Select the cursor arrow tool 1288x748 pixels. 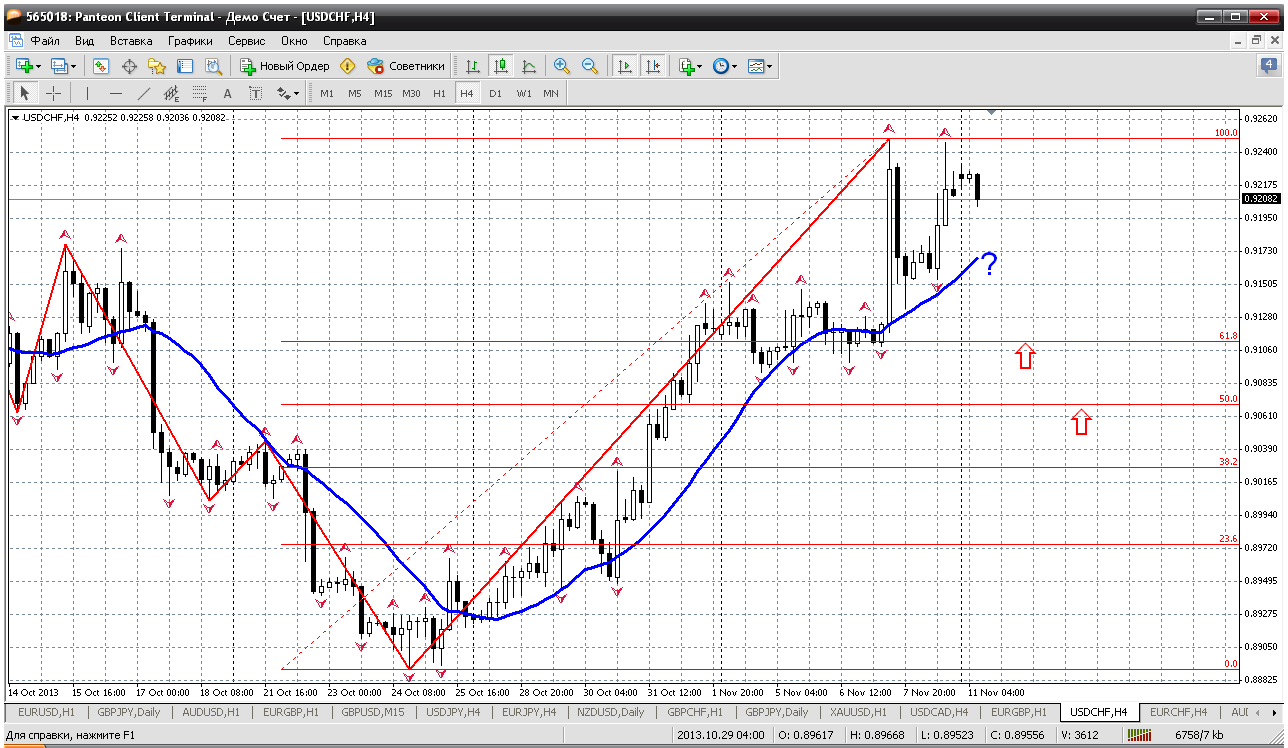click(x=25, y=93)
